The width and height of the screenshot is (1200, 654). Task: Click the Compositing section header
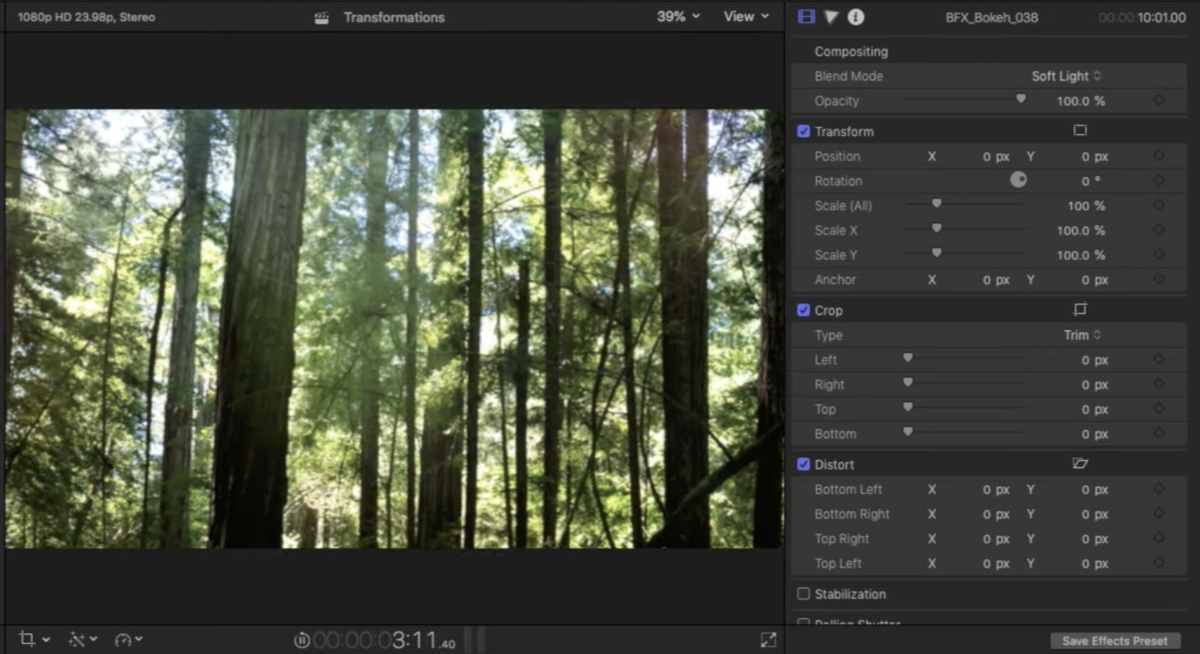click(851, 51)
